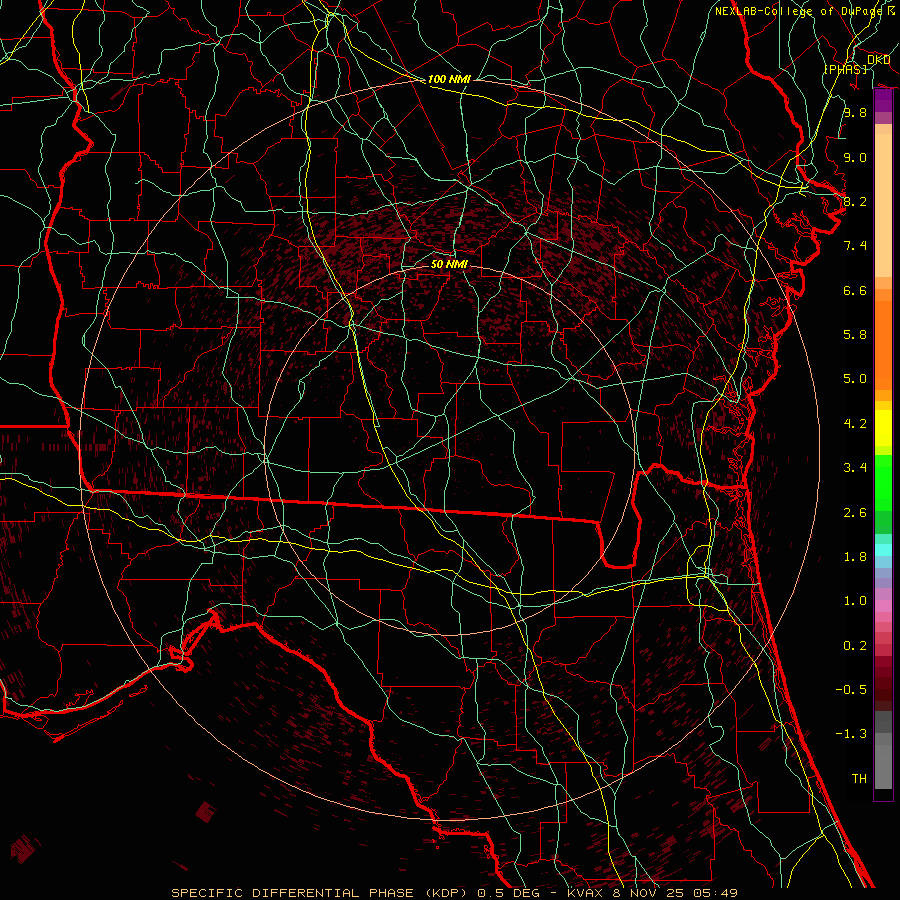Image resolution: width=900 pixels, height=900 pixels.
Task: Click the bright green band in legend
Action: 883,482
